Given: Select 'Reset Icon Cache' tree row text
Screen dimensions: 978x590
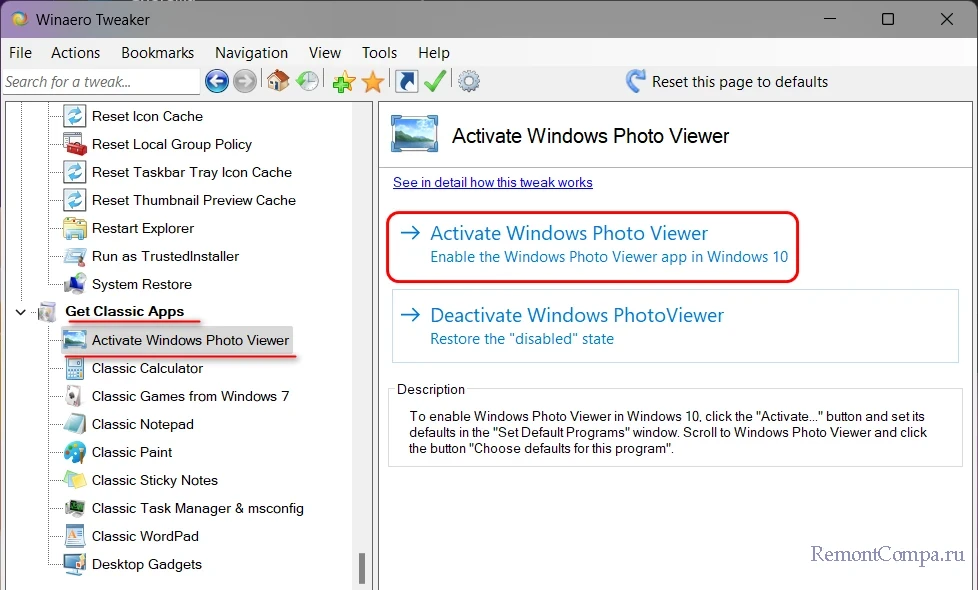Looking at the screenshot, I should [147, 116].
